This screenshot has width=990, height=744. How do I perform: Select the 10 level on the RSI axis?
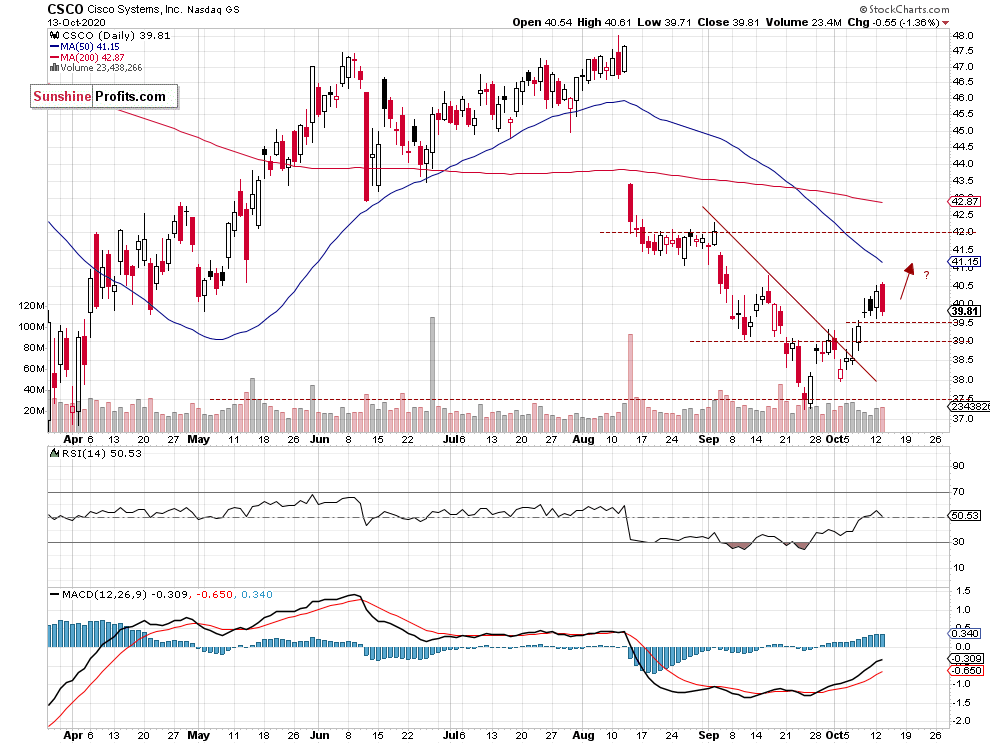coord(958,567)
